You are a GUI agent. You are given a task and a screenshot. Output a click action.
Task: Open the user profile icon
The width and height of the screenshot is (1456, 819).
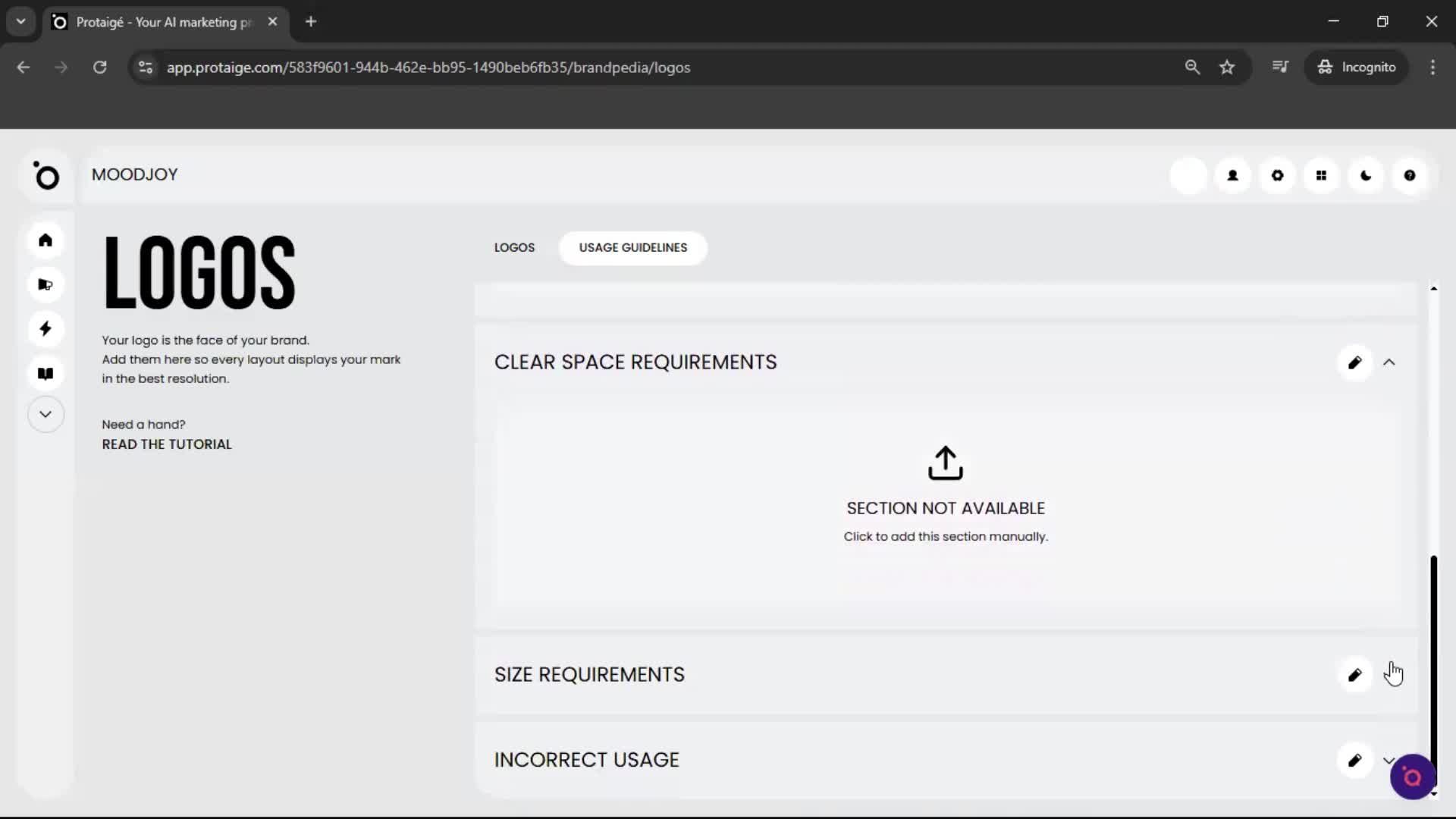point(1232,175)
